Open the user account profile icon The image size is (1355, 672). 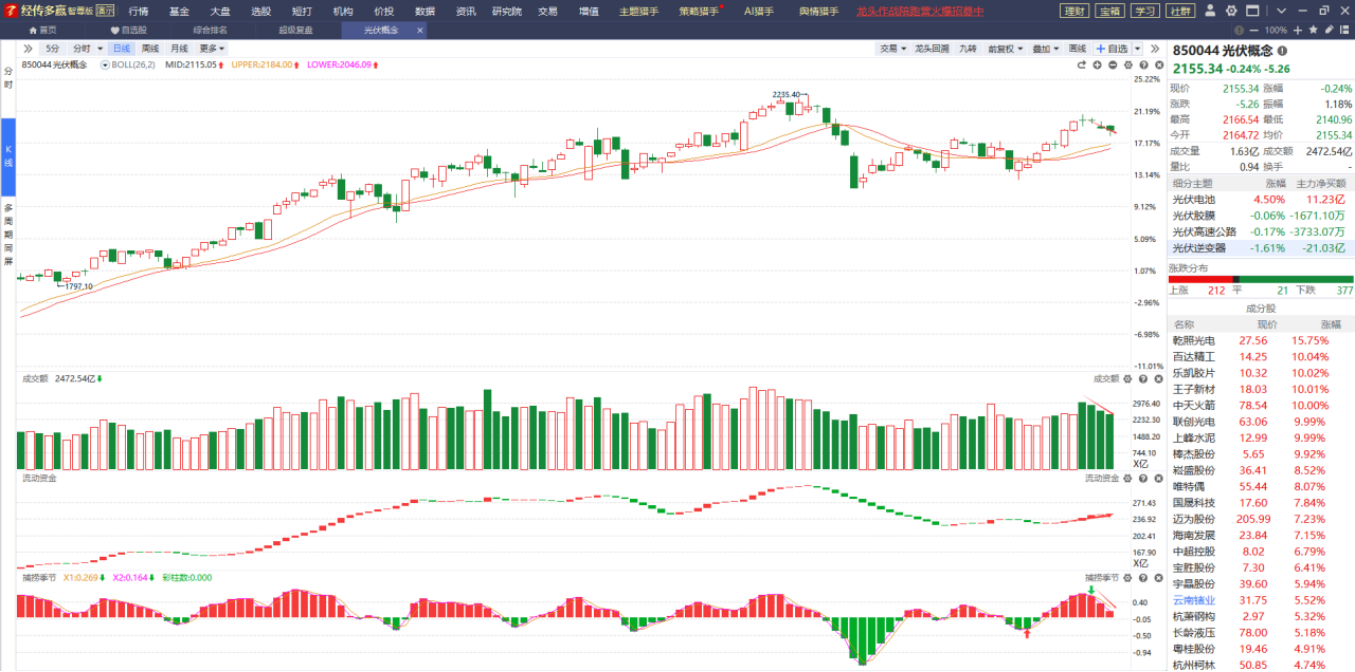click(1211, 11)
